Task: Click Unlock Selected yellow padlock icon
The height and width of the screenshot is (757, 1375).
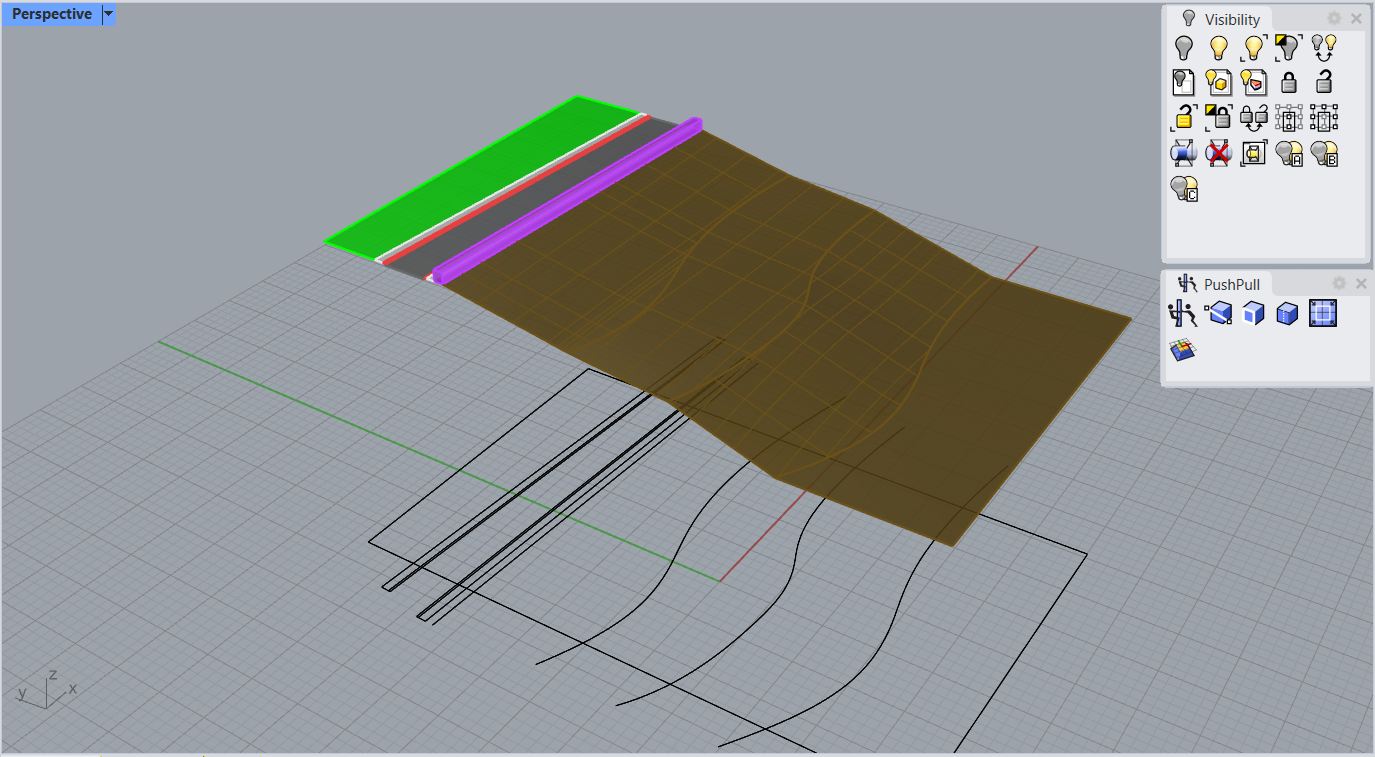Action: click(x=1184, y=118)
